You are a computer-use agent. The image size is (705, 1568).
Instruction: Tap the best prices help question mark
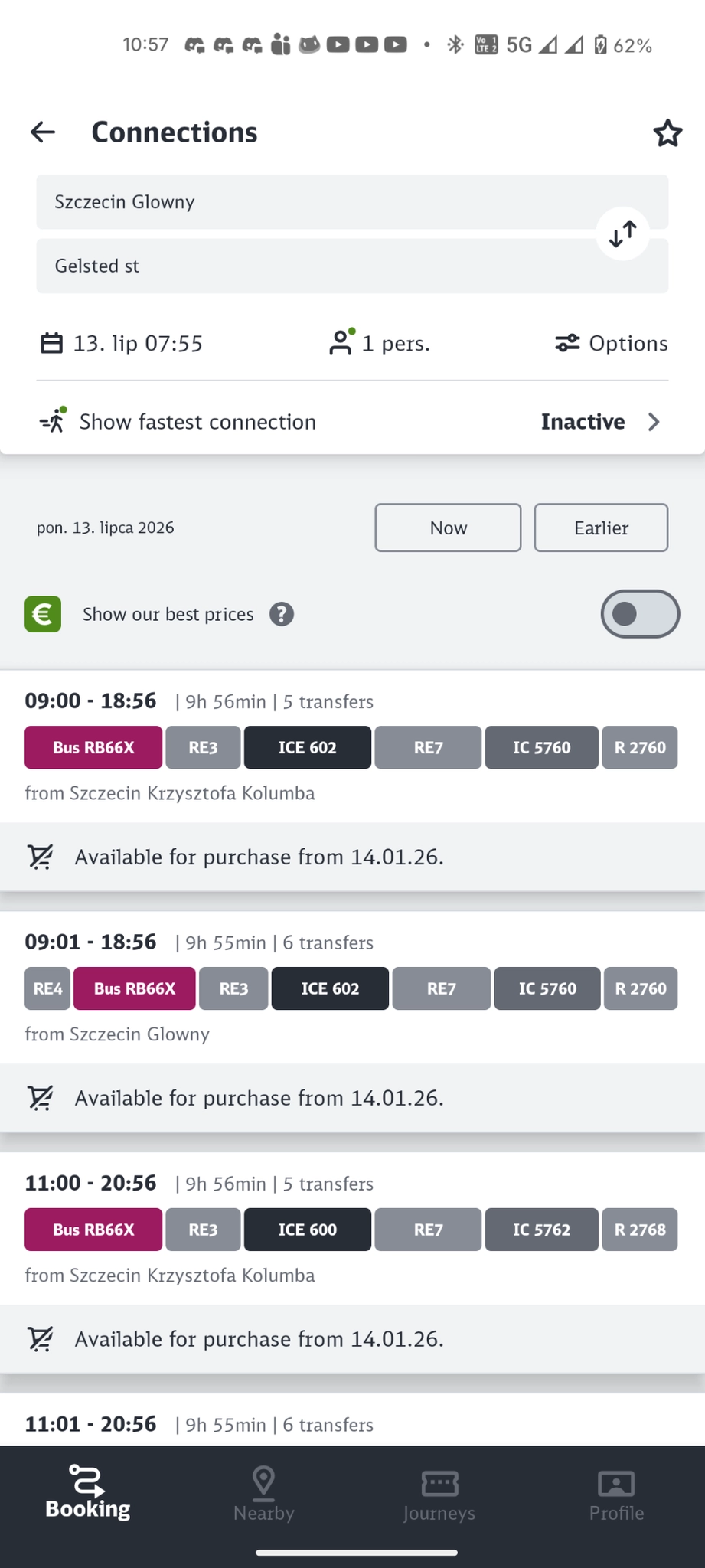pyautogui.click(x=282, y=614)
